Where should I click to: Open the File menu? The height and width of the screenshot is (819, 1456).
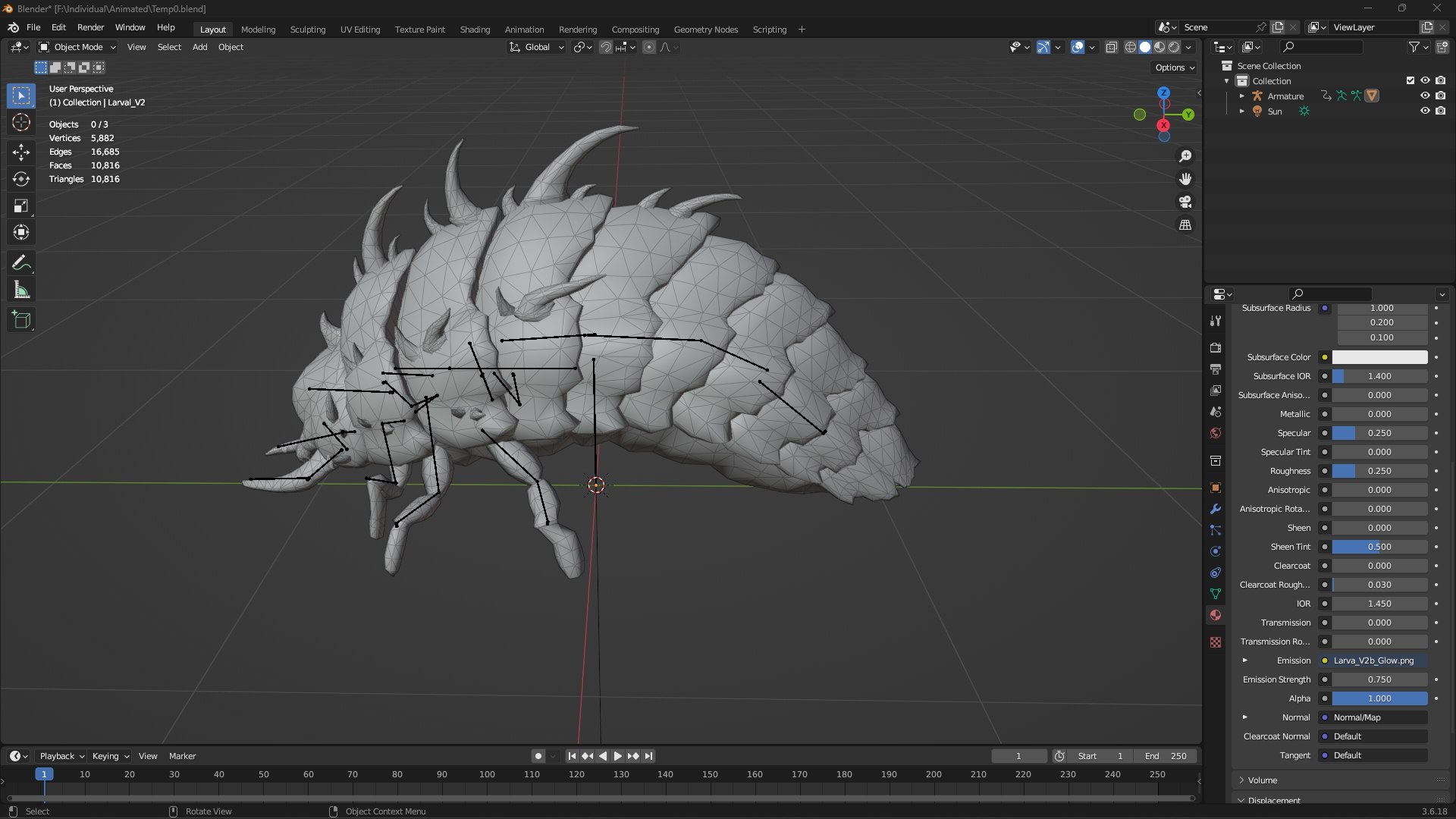point(33,27)
